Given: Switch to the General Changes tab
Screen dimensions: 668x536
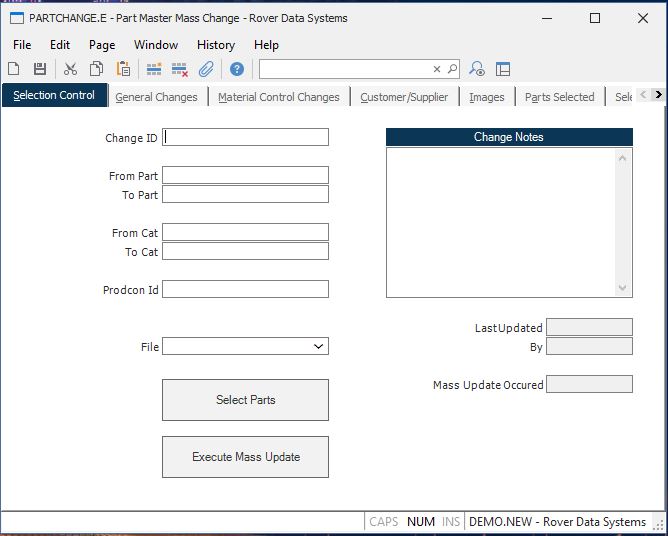Looking at the screenshot, I should tap(156, 97).
